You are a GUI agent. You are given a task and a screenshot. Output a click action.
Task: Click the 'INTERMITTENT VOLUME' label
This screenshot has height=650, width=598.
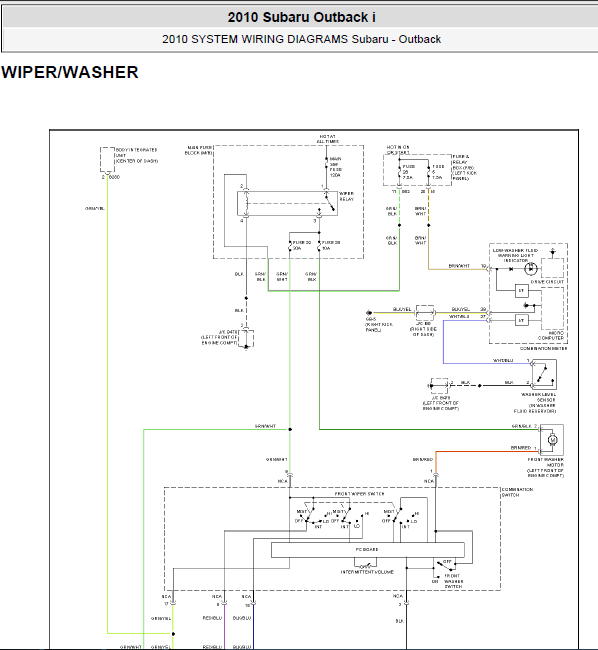tap(367, 572)
